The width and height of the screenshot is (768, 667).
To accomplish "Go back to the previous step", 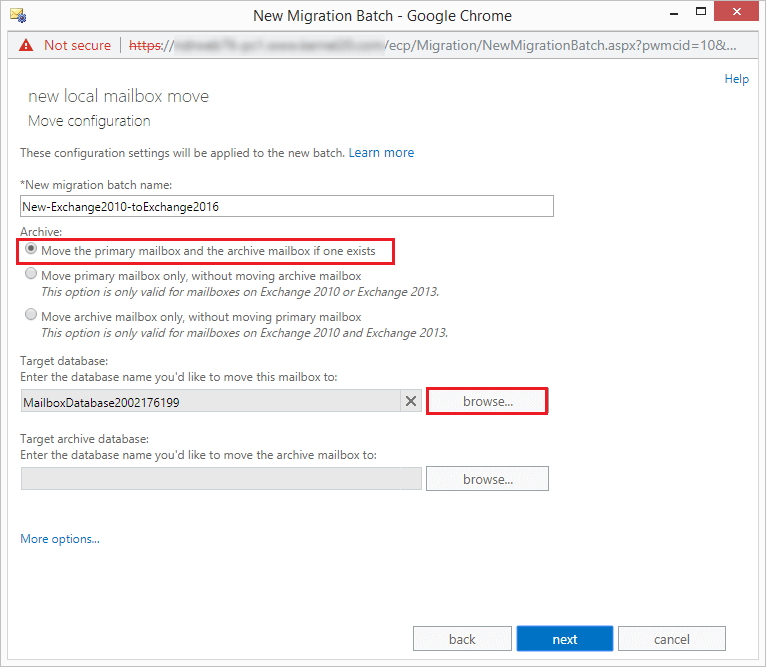I will click(462, 639).
